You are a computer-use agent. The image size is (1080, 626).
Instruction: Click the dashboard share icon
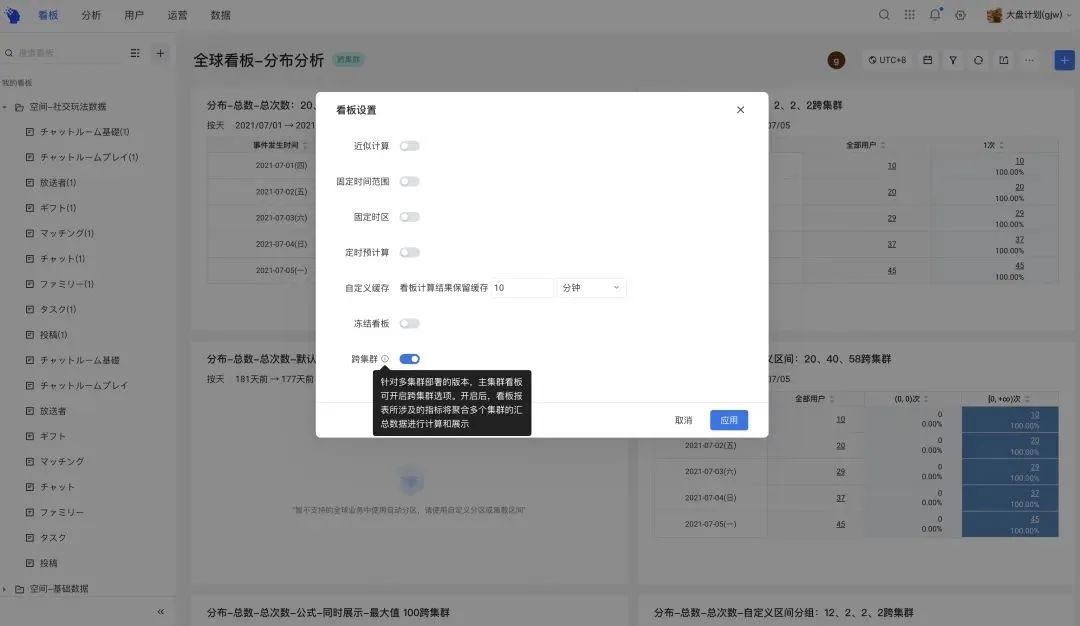[1004, 61]
